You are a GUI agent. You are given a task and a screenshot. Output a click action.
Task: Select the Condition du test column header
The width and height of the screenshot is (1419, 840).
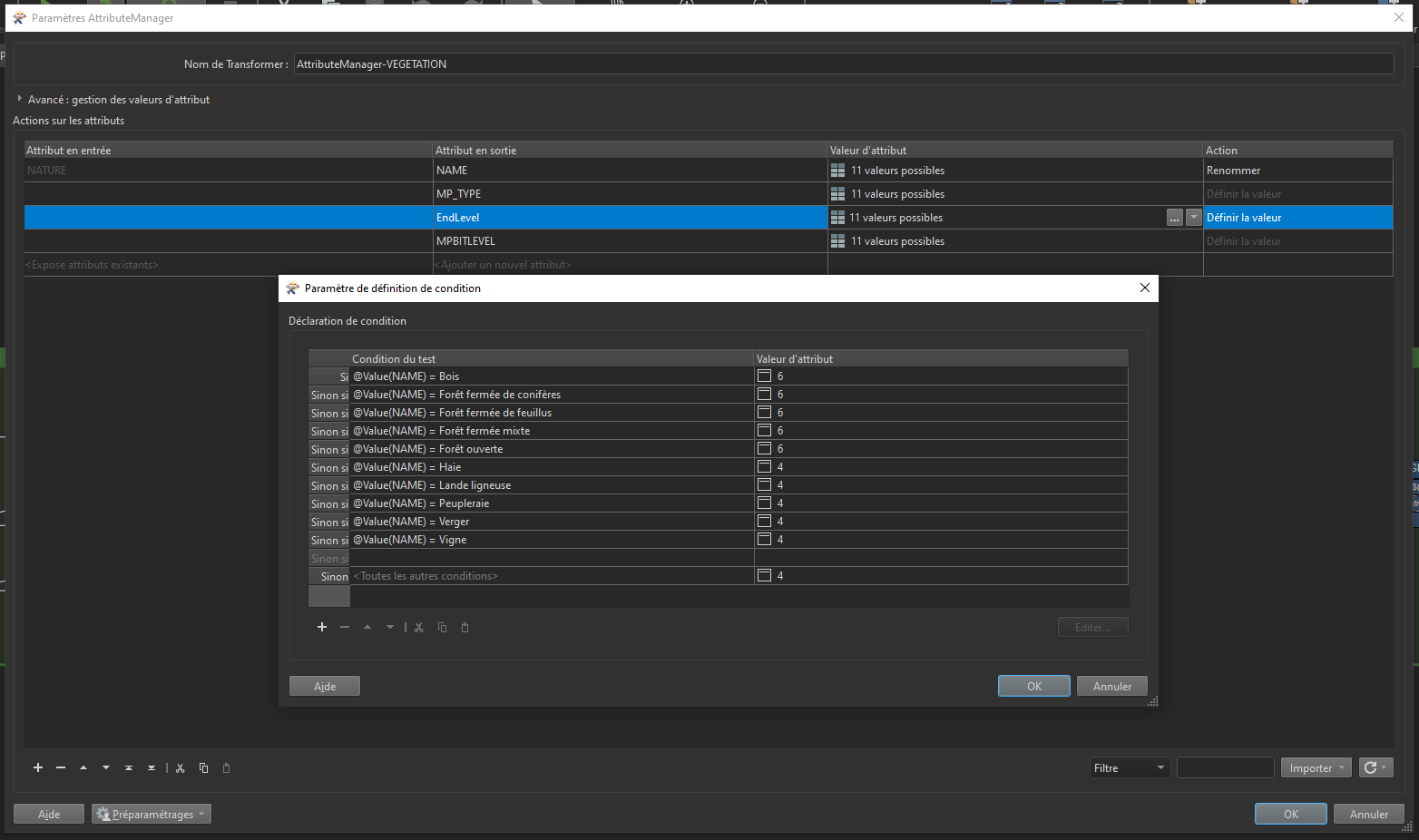coord(552,358)
